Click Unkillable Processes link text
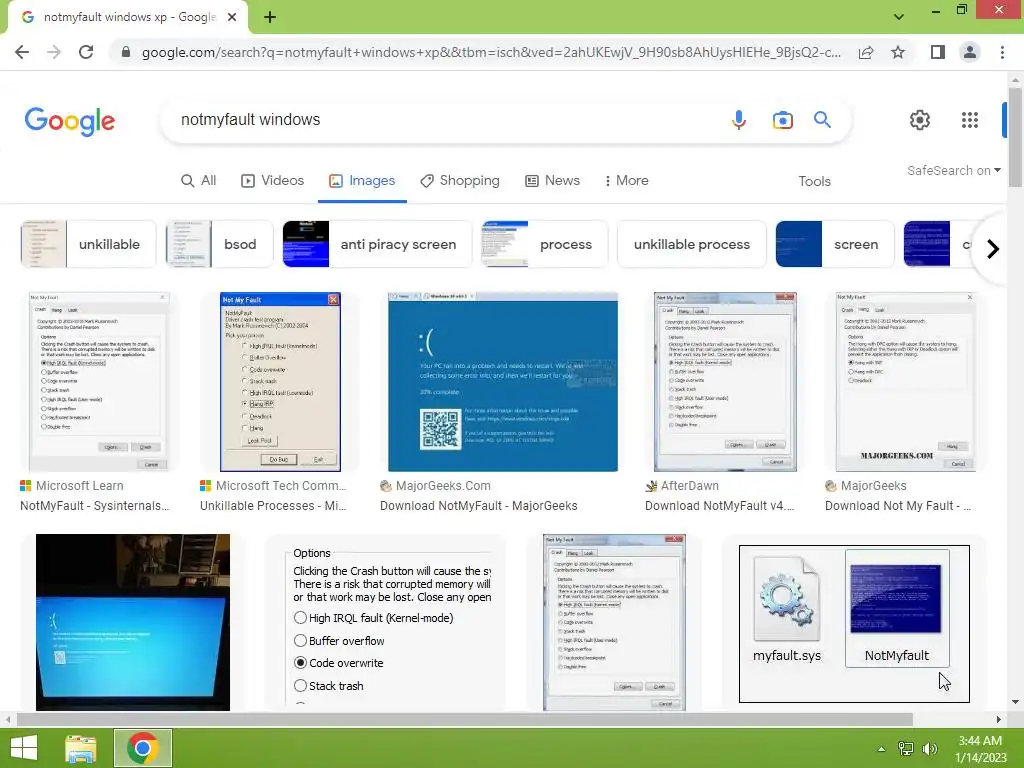The width and height of the screenshot is (1024, 768). 273,505
